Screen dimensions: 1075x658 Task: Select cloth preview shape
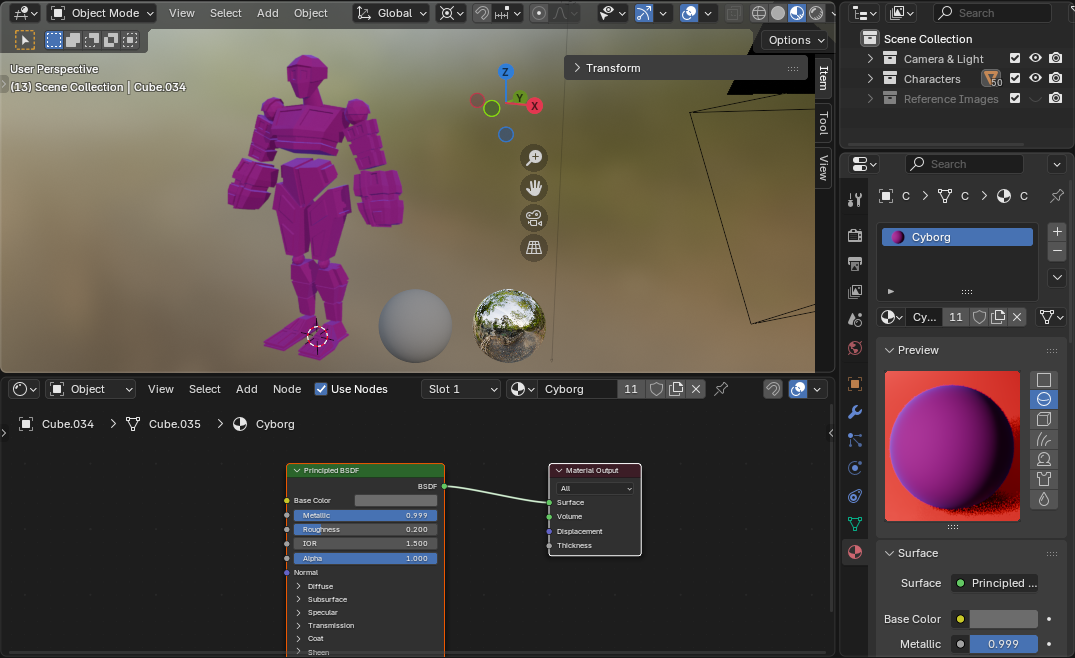pos(1043,479)
